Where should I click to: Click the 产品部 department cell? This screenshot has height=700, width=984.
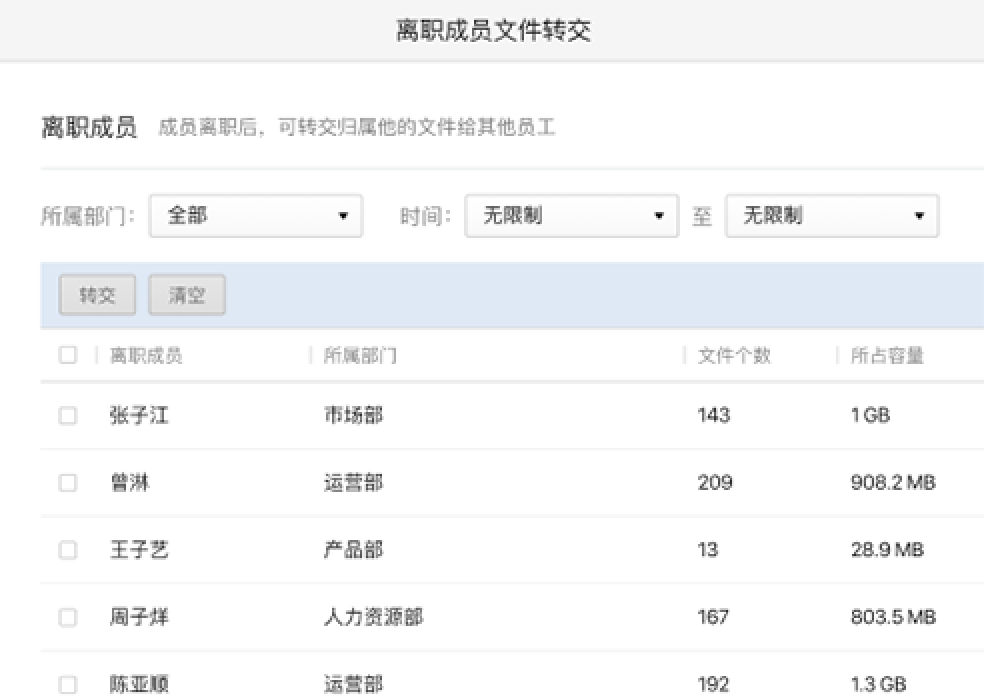352,550
